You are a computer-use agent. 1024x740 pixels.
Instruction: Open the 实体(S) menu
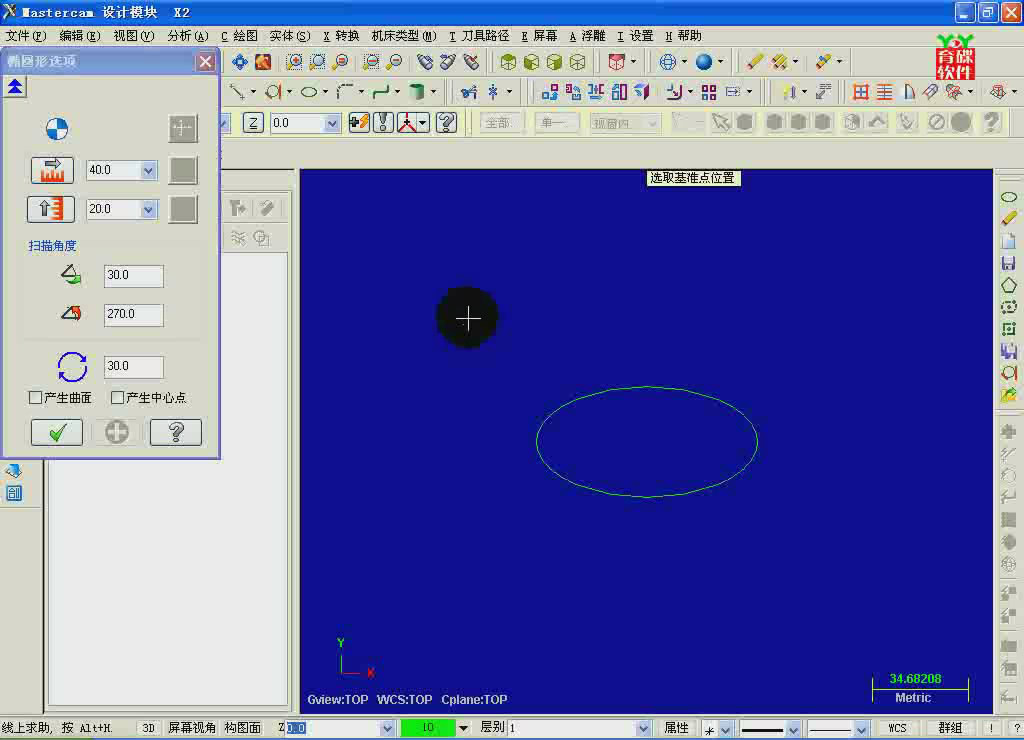[290, 36]
